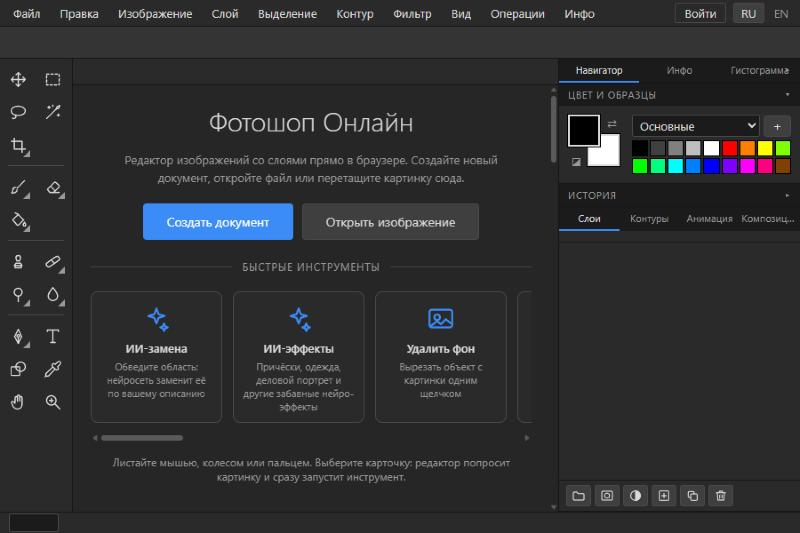Screen dimensions: 800x533
Task: Collapse the Цвет и образцы panel
Action: (787, 95)
